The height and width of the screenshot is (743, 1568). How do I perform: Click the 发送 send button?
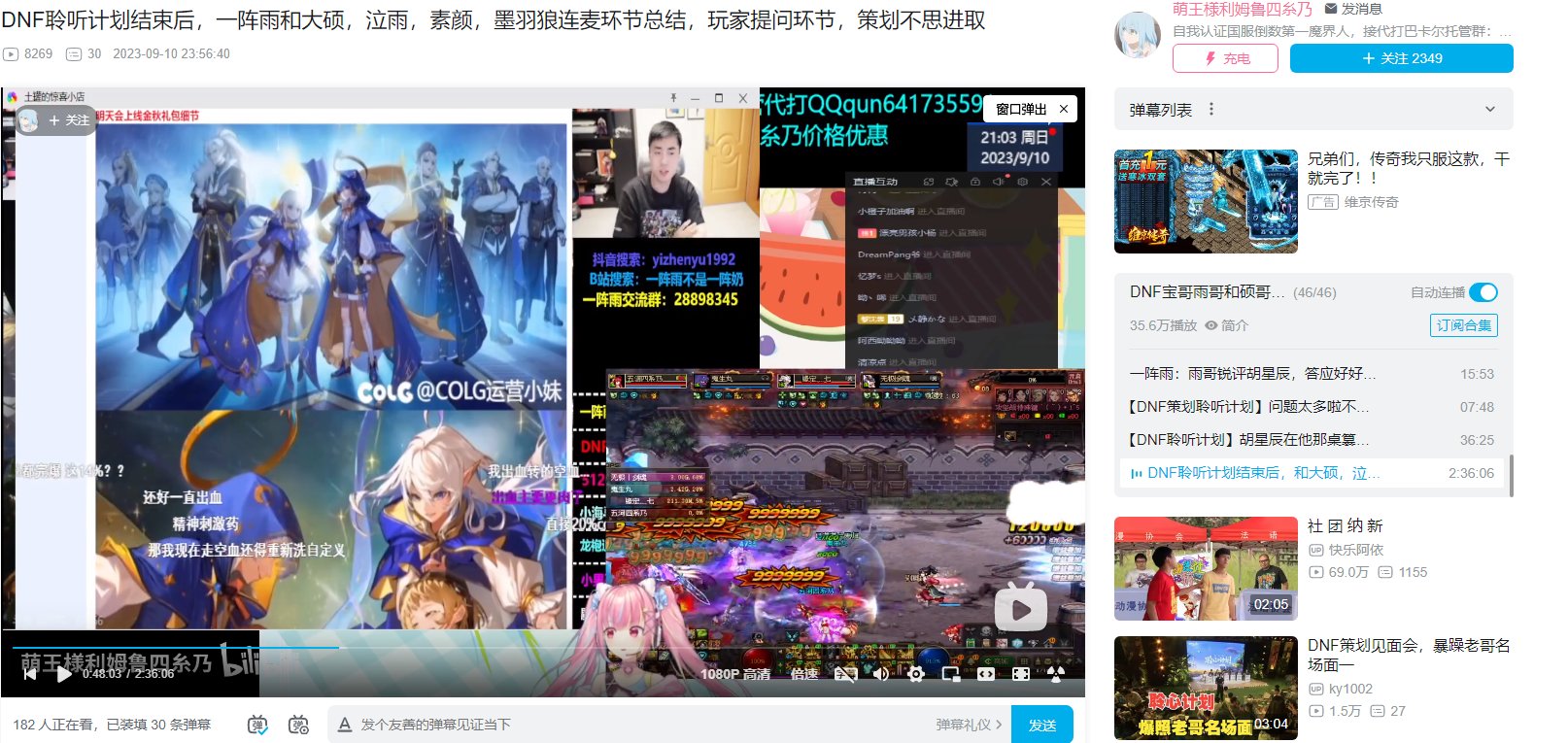[1042, 725]
